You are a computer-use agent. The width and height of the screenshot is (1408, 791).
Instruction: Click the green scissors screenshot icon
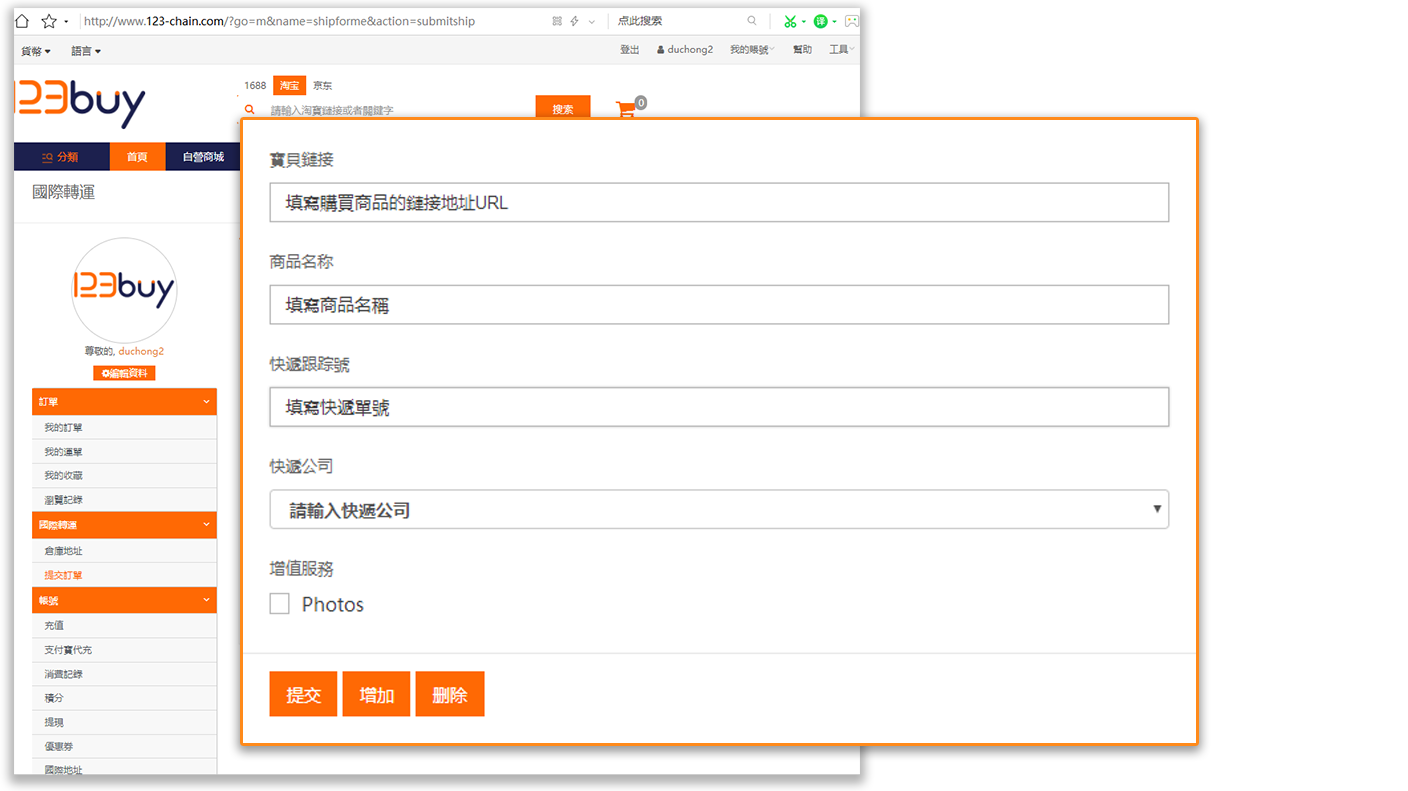click(x=790, y=21)
